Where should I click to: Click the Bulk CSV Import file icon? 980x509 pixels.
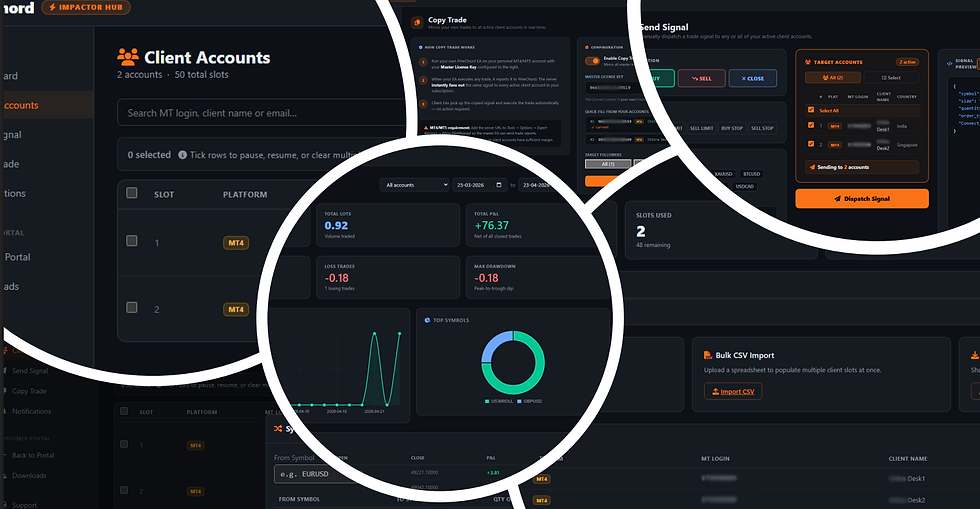(708, 355)
